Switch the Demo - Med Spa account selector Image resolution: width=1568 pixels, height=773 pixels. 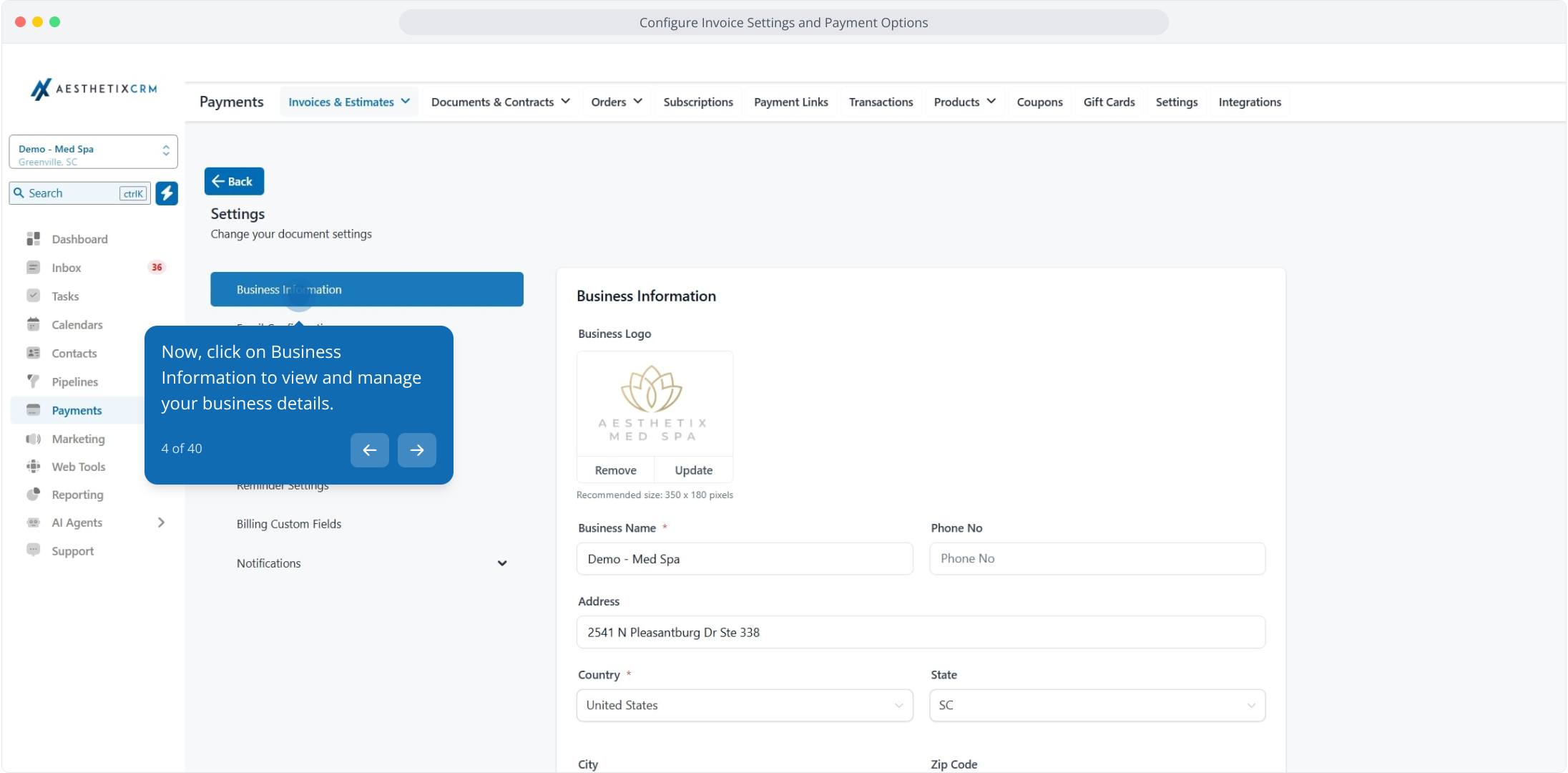click(93, 152)
